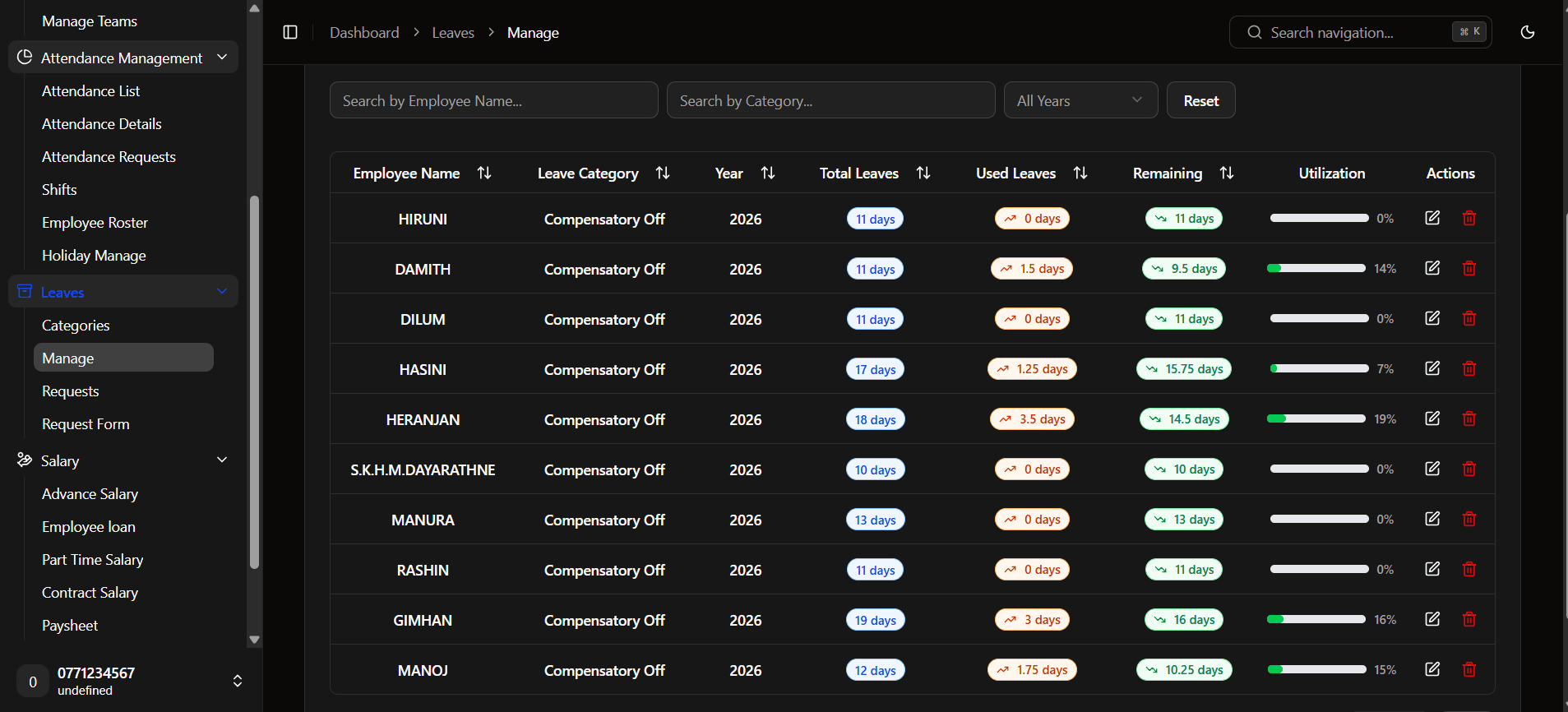Sort by Year column arrows
1568x712 pixels.
(768, 173)
